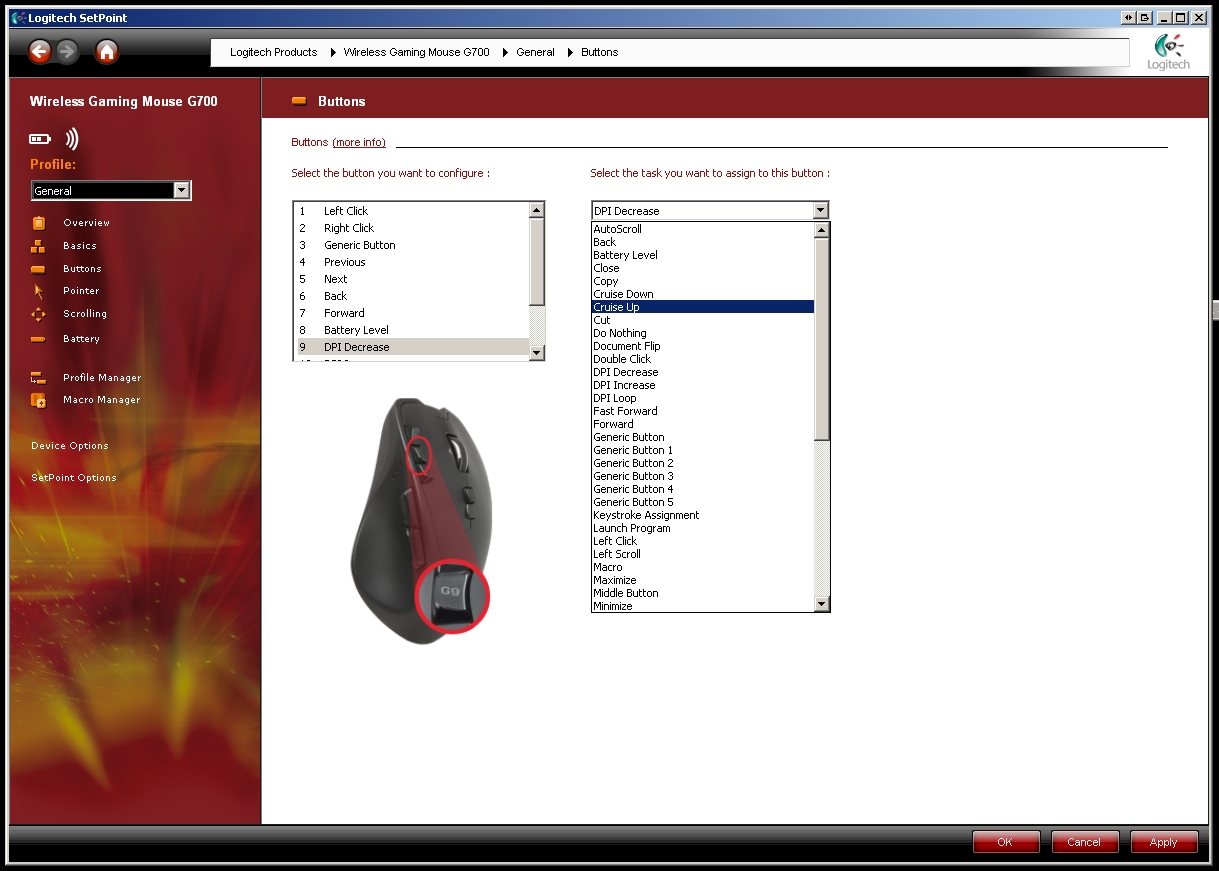Click the Scrolling sidebar icon
Image resolution: width=1219 pixels, height=871 pixels.
[x=39, y=314]
